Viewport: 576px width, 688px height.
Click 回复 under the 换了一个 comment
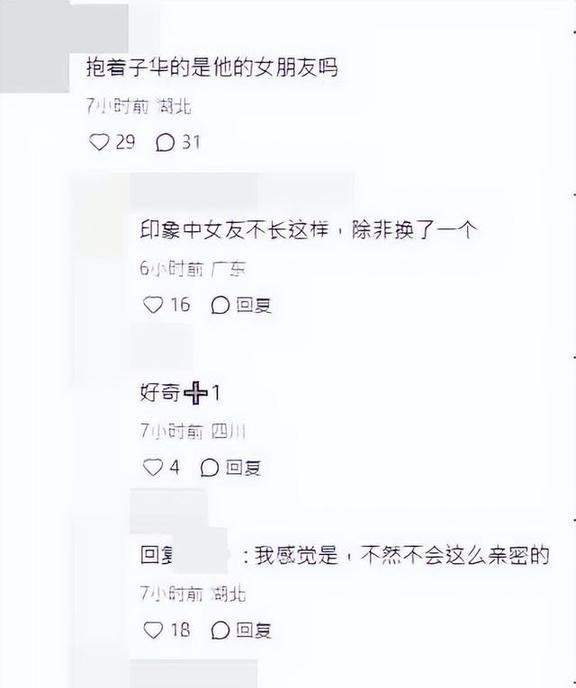click(254, 305)
